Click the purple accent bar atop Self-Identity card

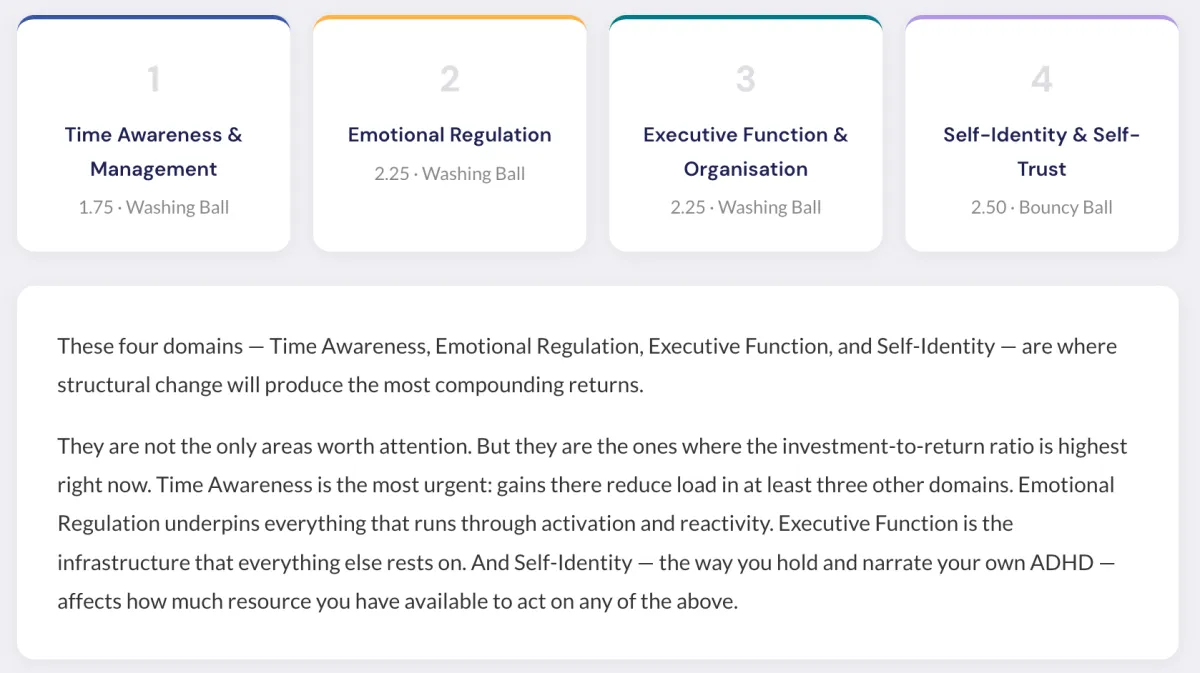pyautogui.click(x=1041, y=18)
